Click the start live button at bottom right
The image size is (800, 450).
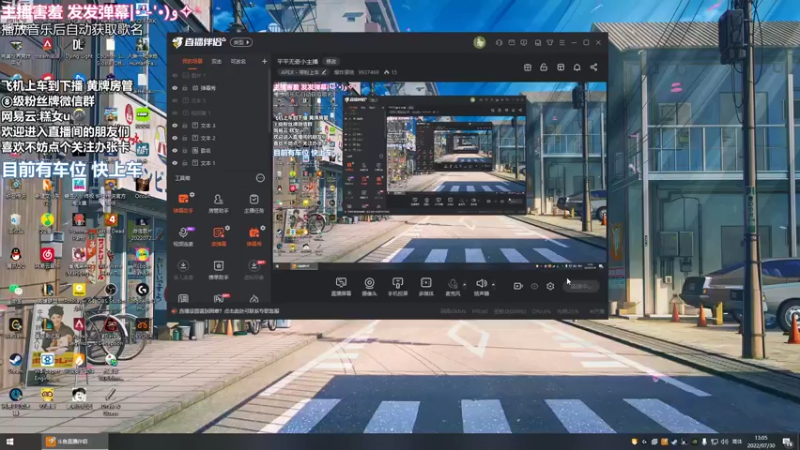[x=581, y=286]
